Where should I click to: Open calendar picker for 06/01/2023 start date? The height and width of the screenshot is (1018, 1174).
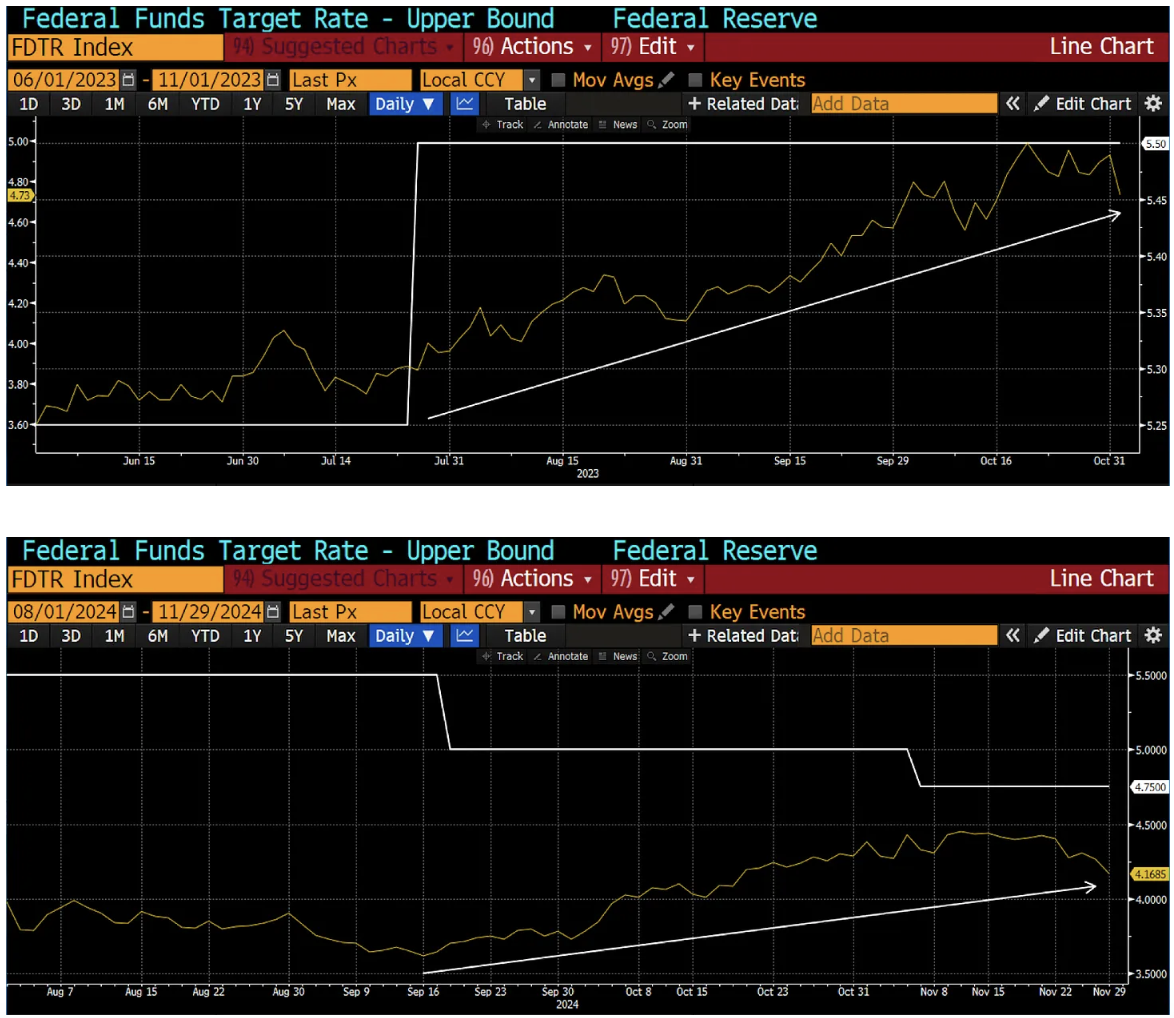pos(127,80)
